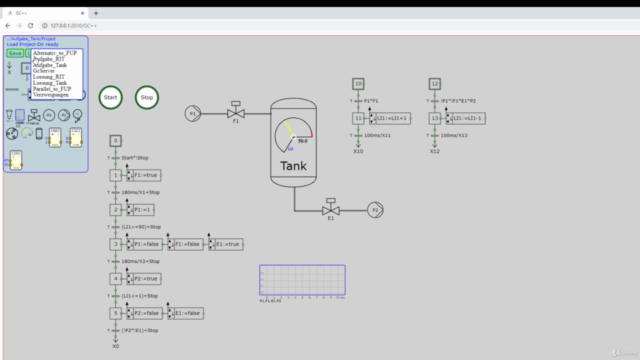Click the pump P1 symbol on canvas
The image size is (640, 360).
coord(193,113)
